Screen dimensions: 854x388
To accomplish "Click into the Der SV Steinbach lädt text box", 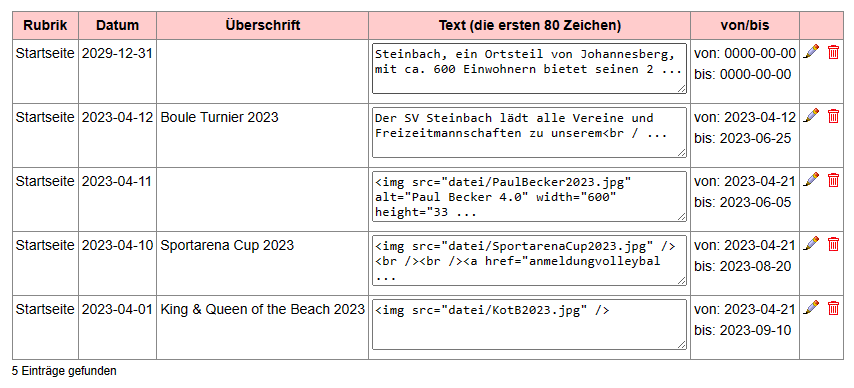I will pos(529,132).
